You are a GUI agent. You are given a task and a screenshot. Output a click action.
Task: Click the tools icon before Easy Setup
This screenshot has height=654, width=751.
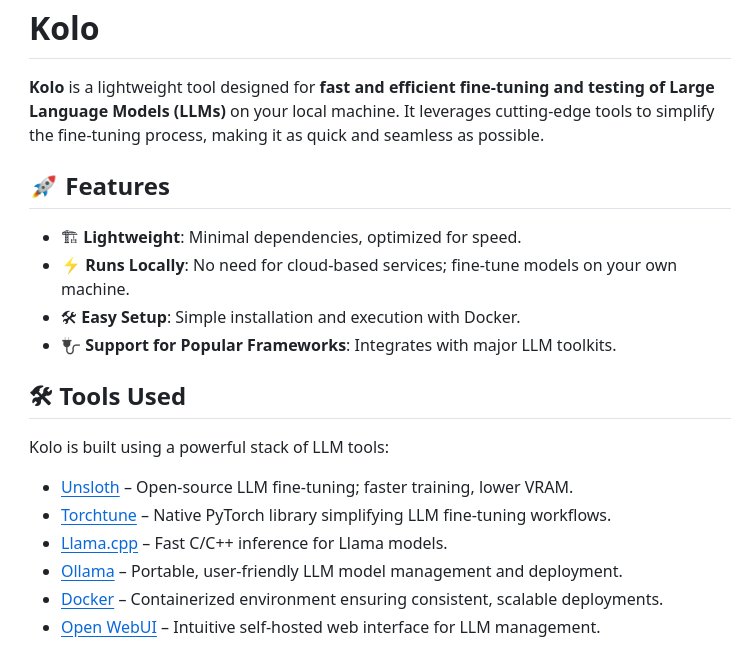point(69,317)
